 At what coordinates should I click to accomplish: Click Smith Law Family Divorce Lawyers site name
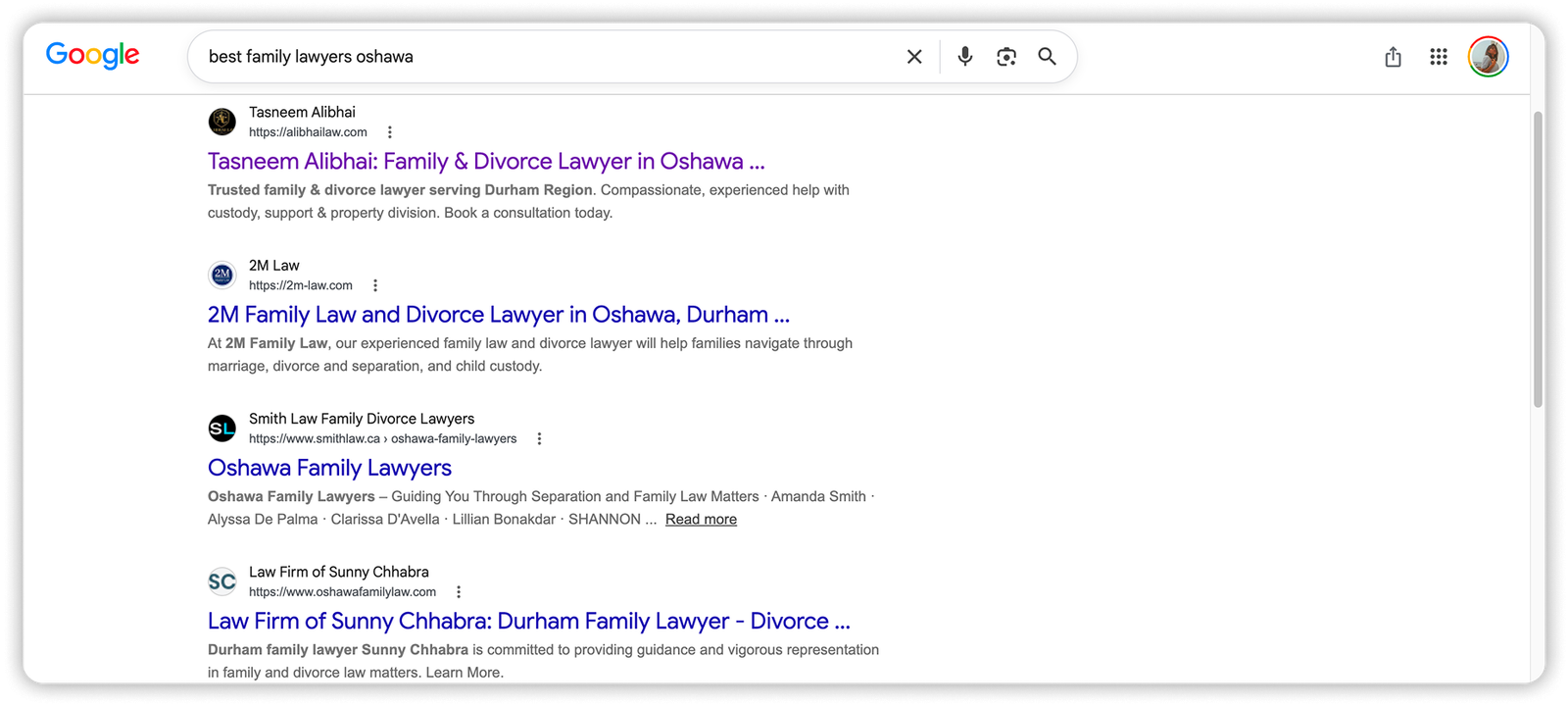(362, 419)
